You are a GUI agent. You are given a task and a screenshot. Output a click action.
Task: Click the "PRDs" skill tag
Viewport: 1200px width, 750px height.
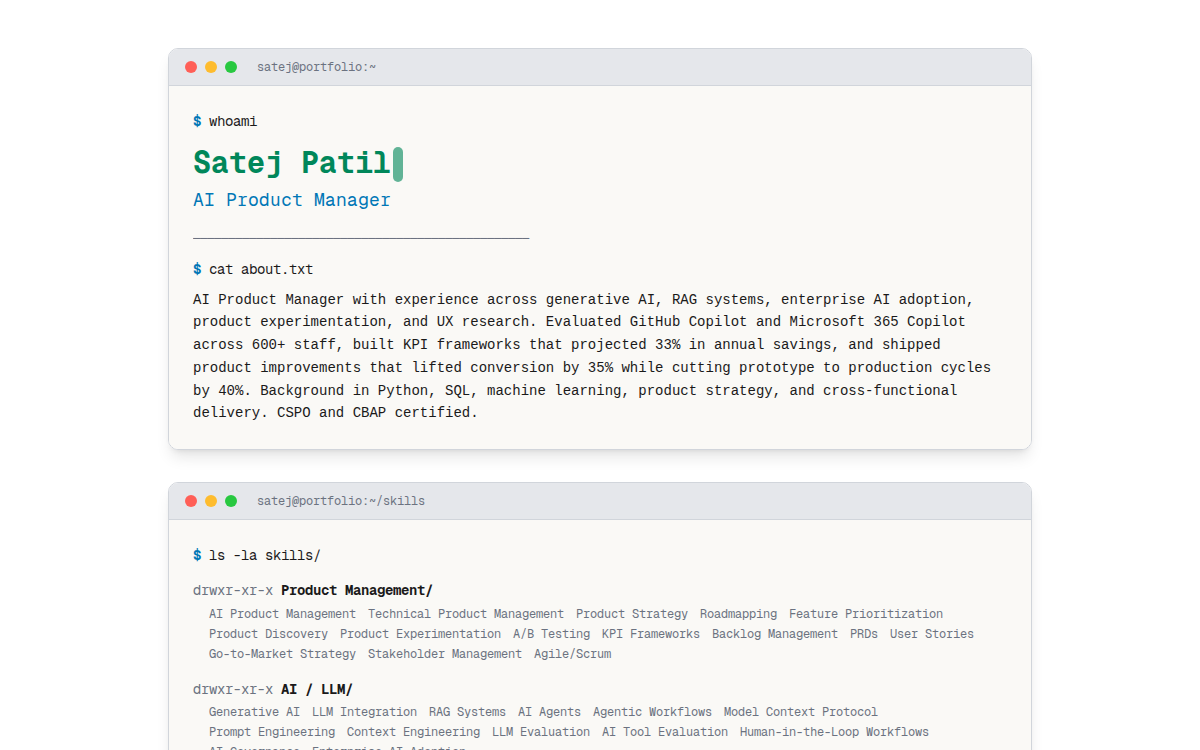(864, 634)
